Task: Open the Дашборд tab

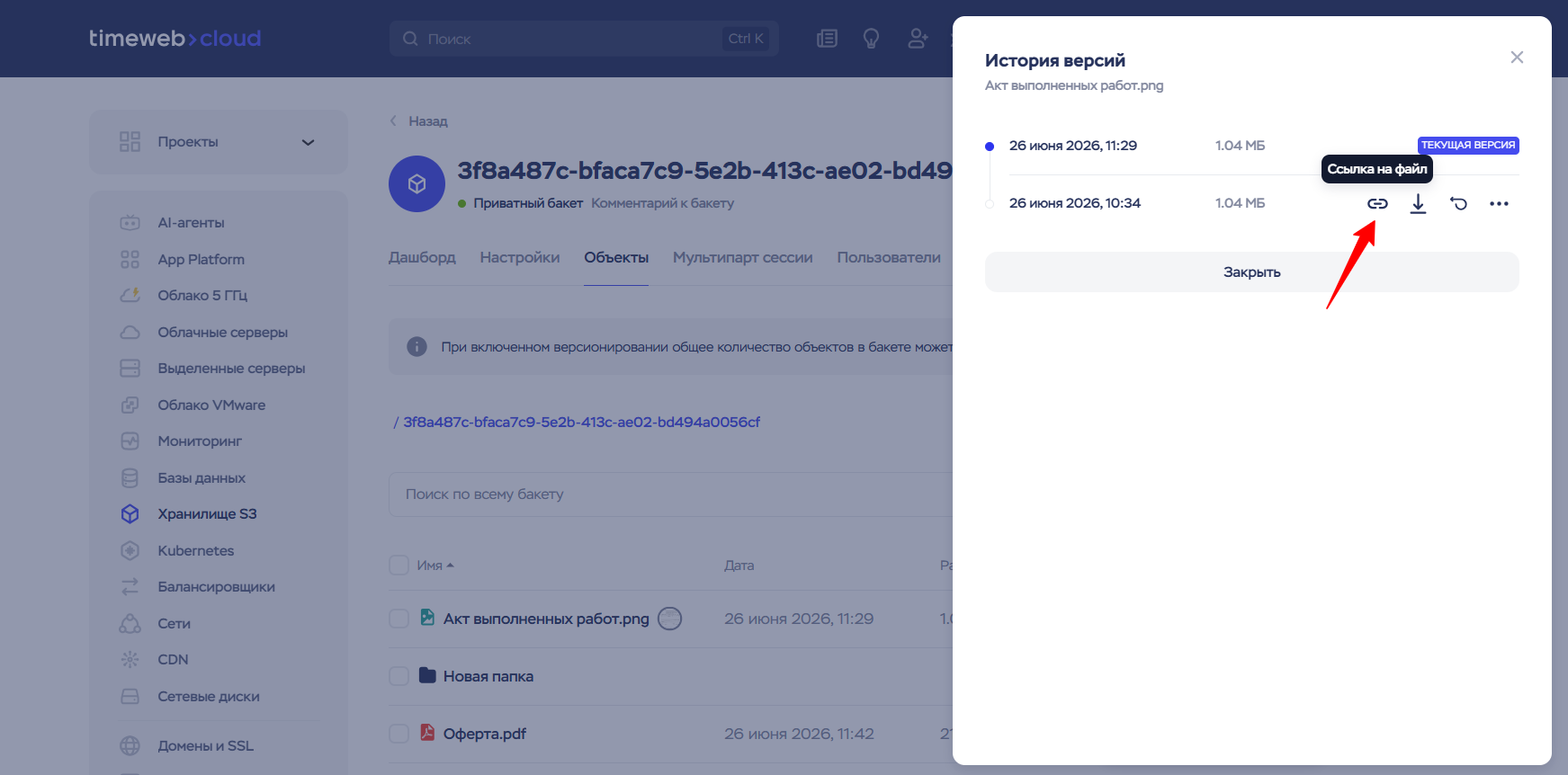Action: [422, 257]
